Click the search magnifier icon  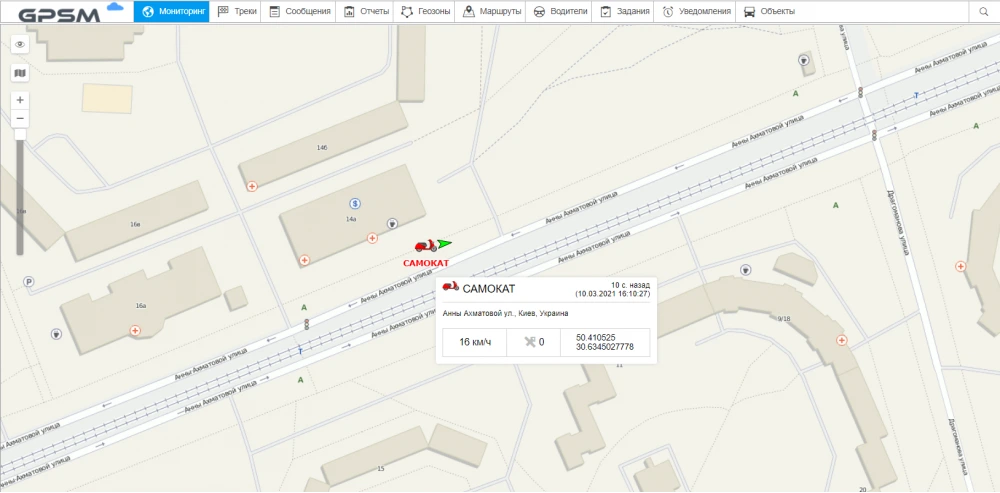tap(983, 11)
